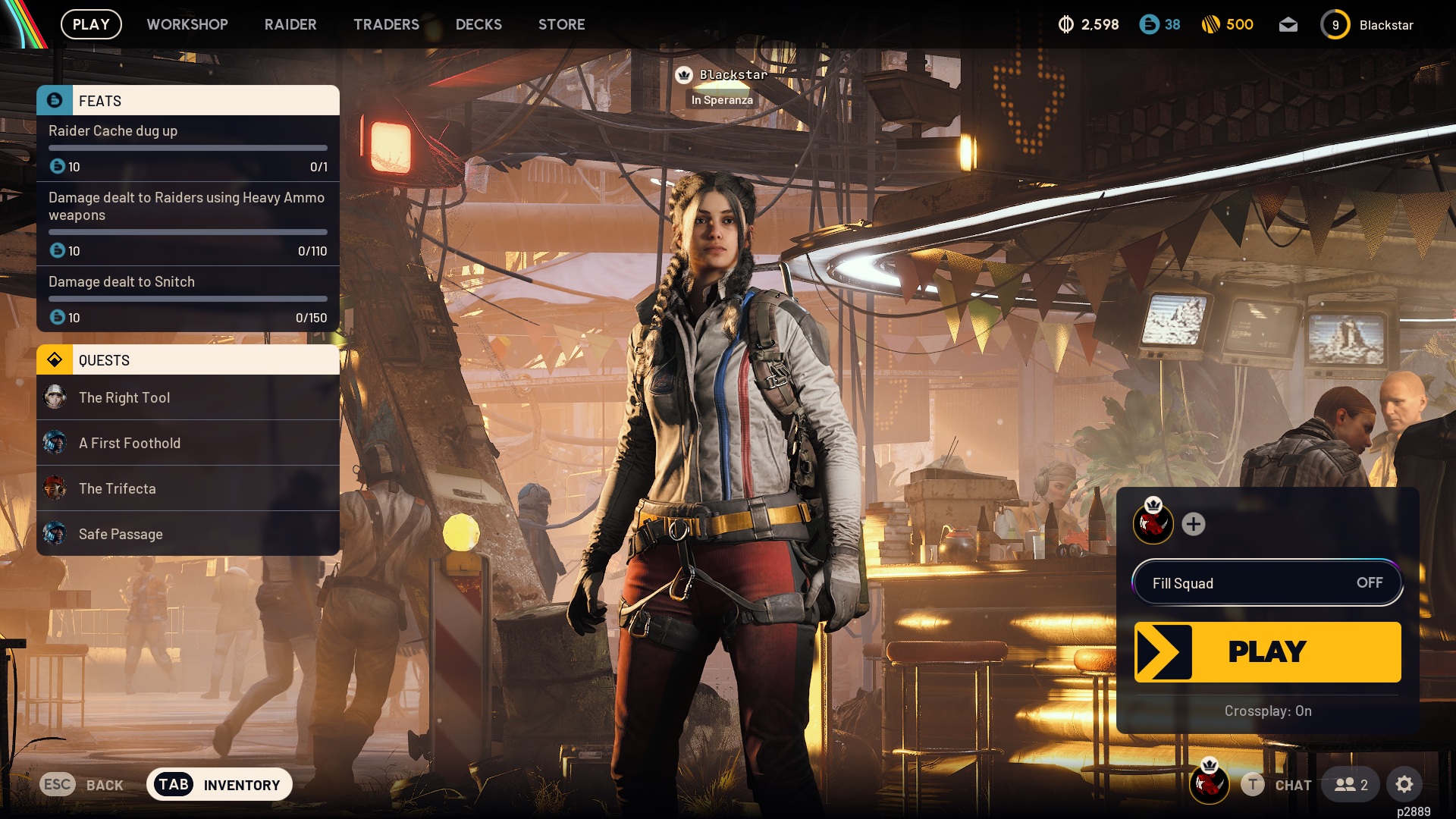Viewport: 1456px width, 819px height.
Task: Toggle the Crossplay: On setting
Action: pyautogui.click(x=1267, y=711)
